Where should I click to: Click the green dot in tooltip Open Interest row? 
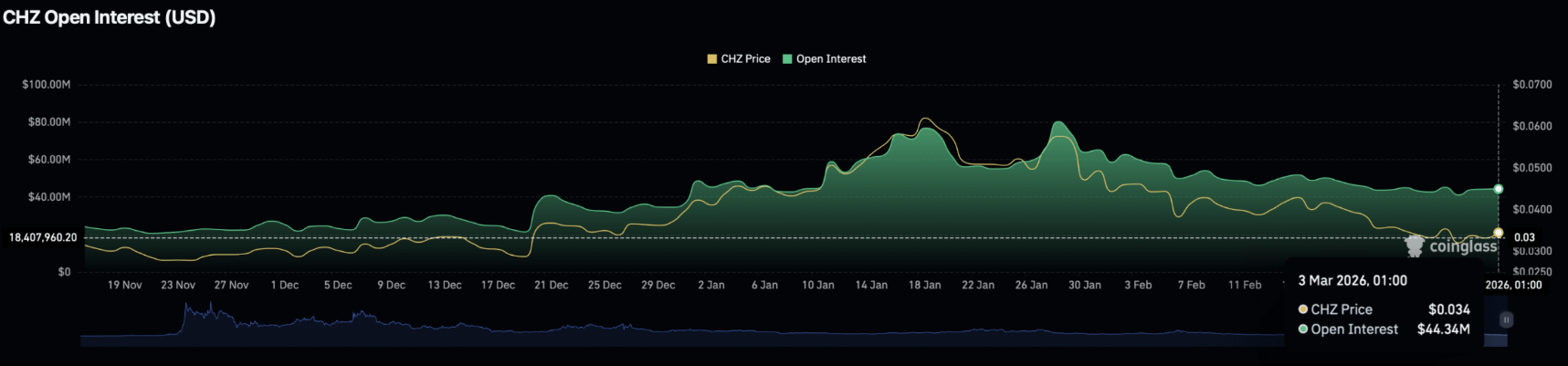(x=1303, y=329)
